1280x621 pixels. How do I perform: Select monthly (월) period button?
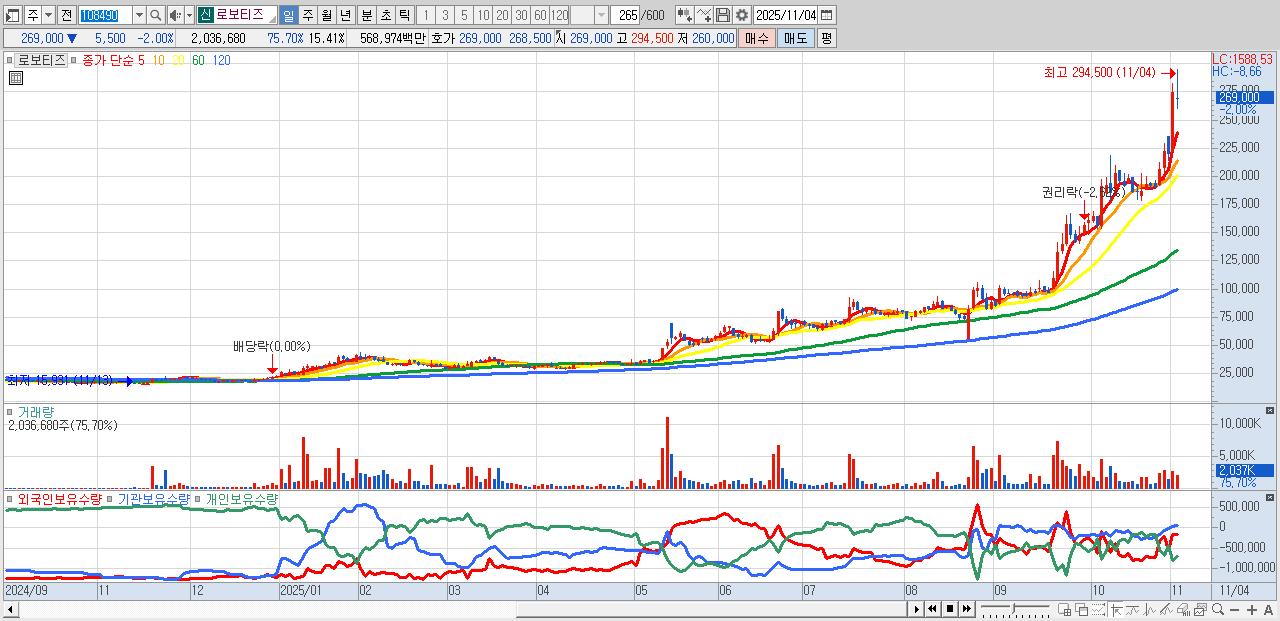click(326, 15)
